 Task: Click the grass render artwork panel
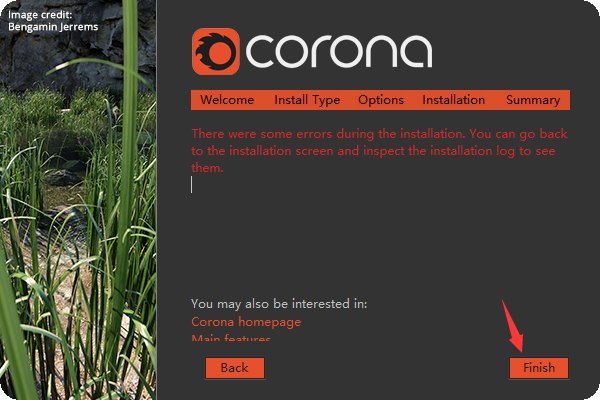pos(78,230)
